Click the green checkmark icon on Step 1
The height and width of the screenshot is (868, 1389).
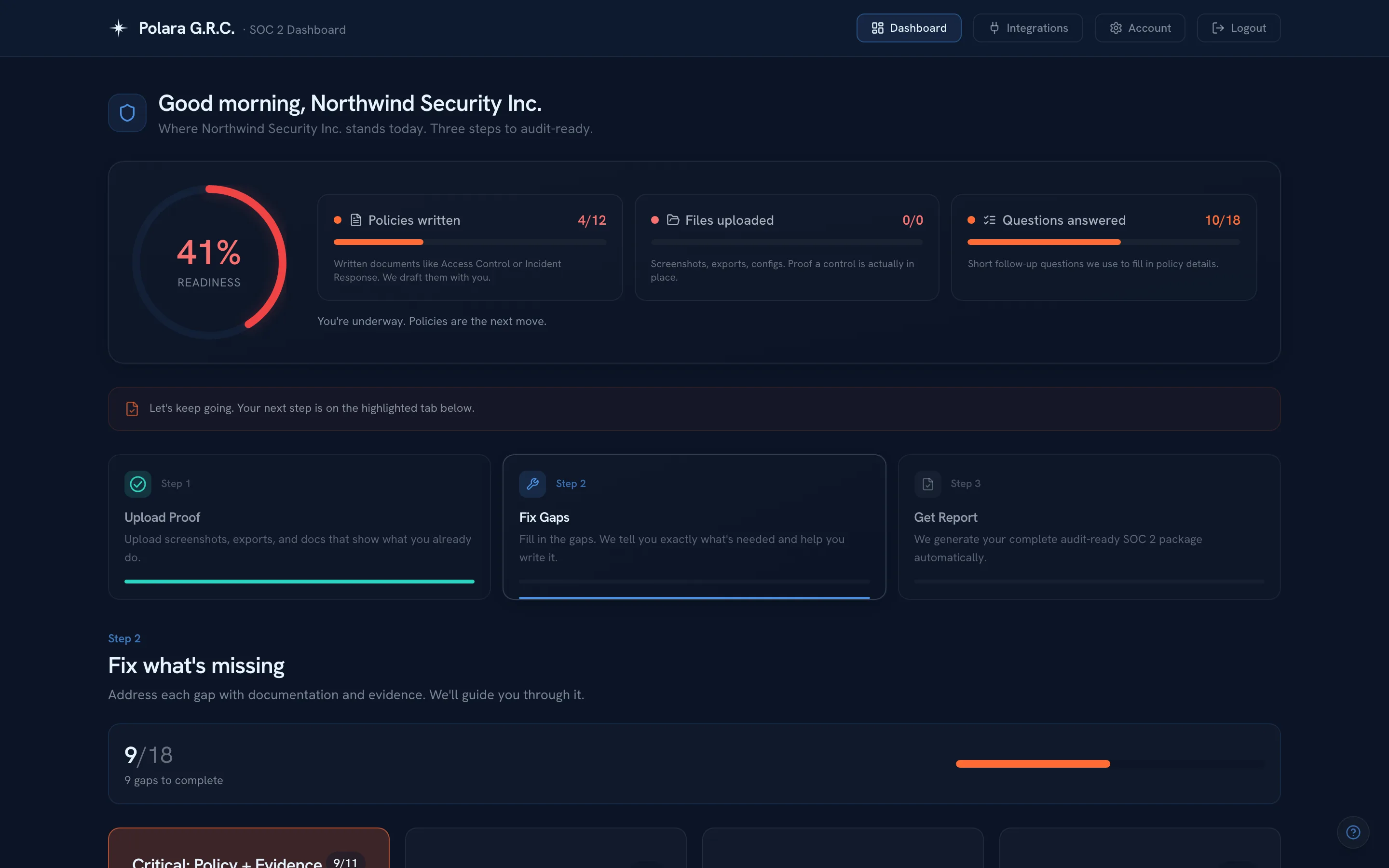tap(138, 483)
